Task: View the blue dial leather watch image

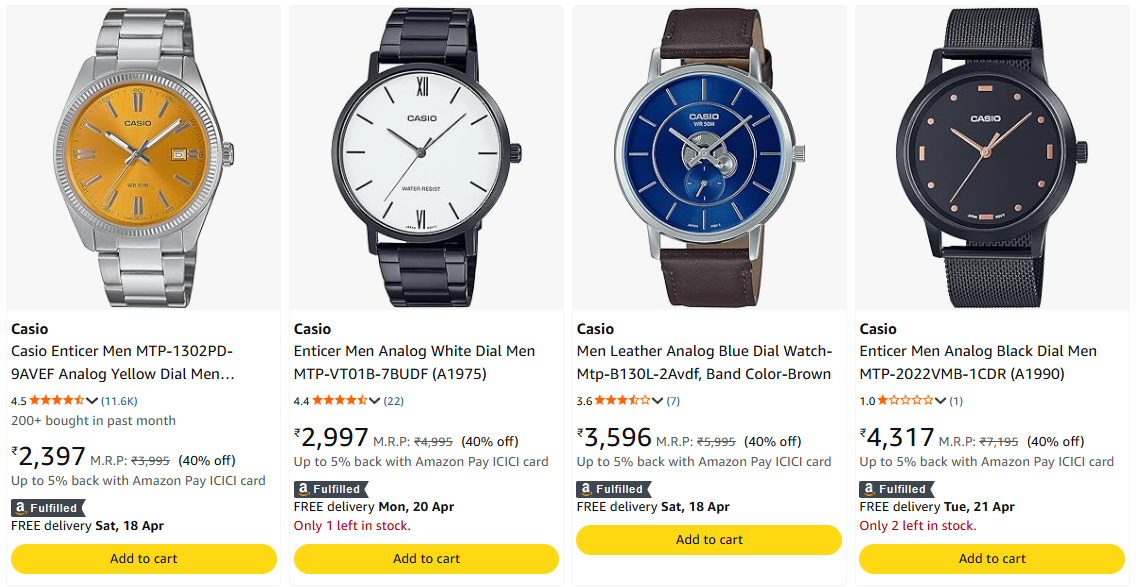Action: pos(710,156)
